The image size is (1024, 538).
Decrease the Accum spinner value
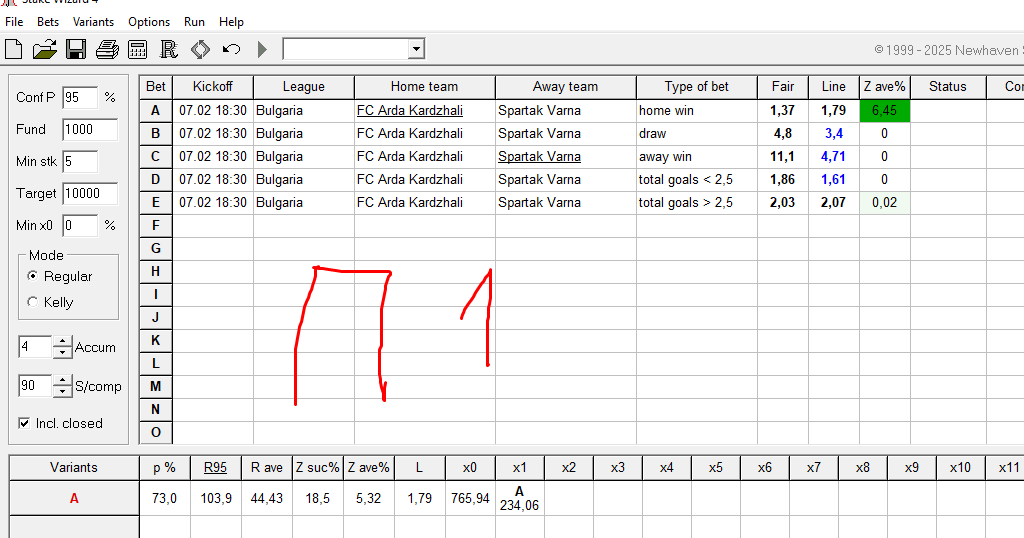click(x=62, y=353)
